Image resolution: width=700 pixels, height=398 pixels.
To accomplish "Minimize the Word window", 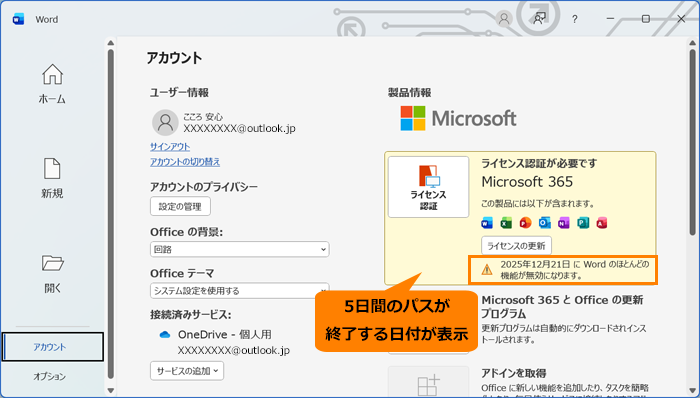I will 610,19.
